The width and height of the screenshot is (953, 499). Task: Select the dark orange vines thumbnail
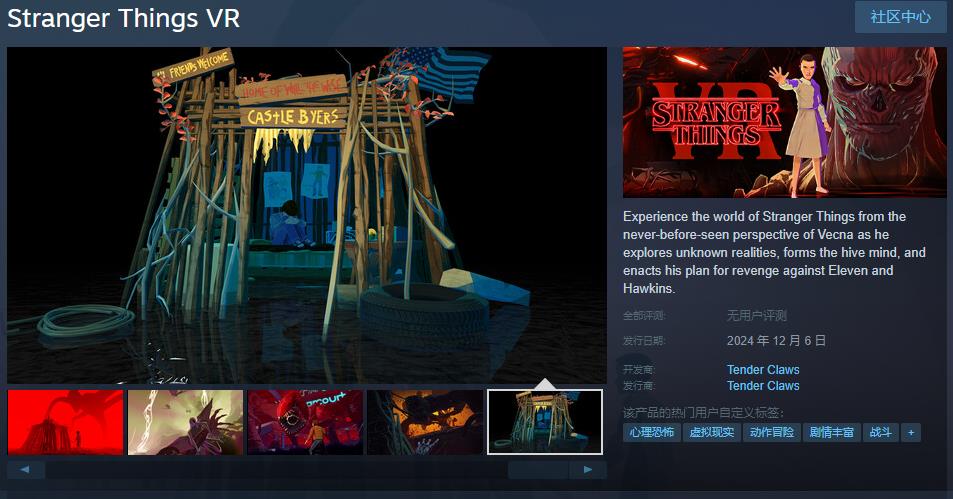pos(425,422)
